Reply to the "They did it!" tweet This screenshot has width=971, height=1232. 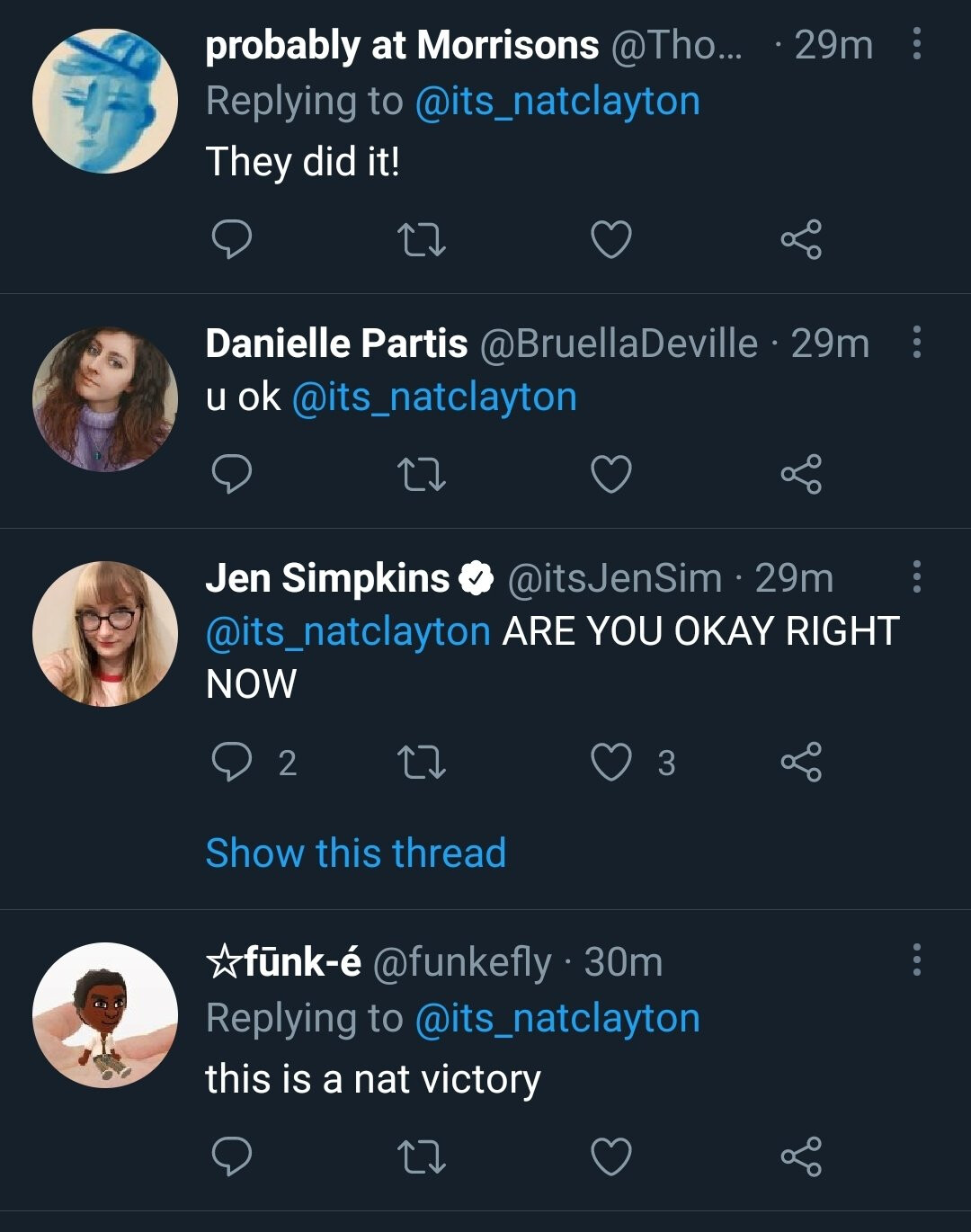[x=231, y=239]
